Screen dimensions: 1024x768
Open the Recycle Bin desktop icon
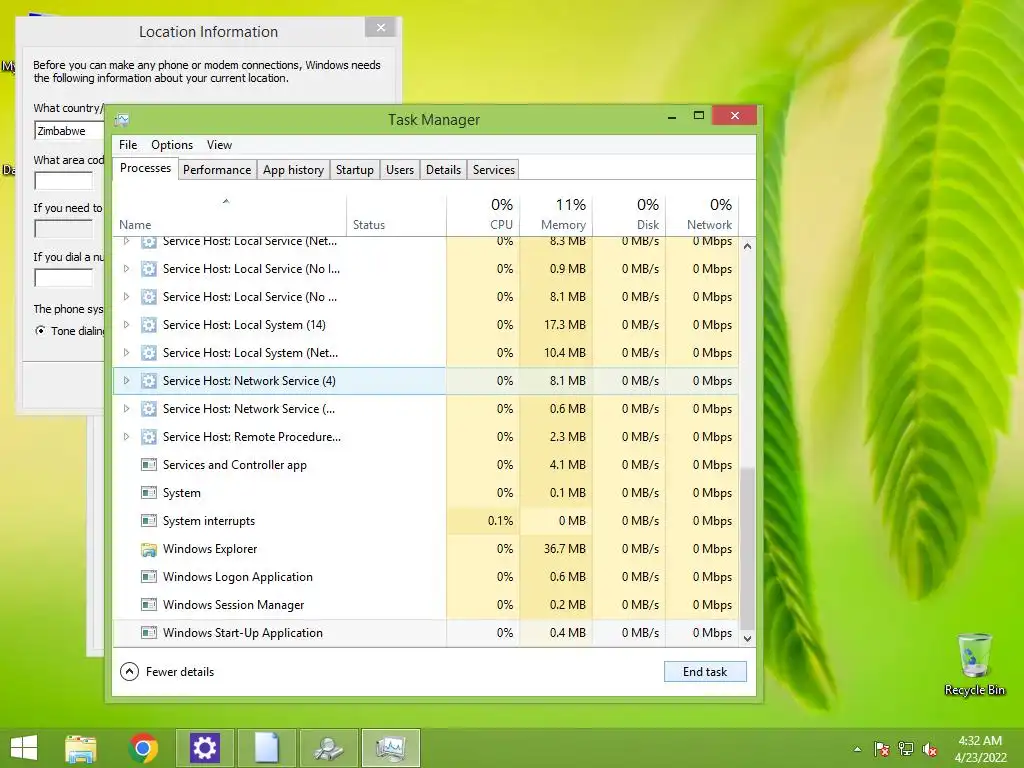tap(974, 664)
